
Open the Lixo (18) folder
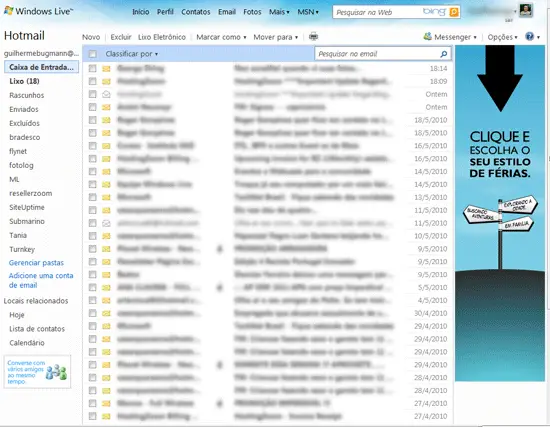pos(24,81)
